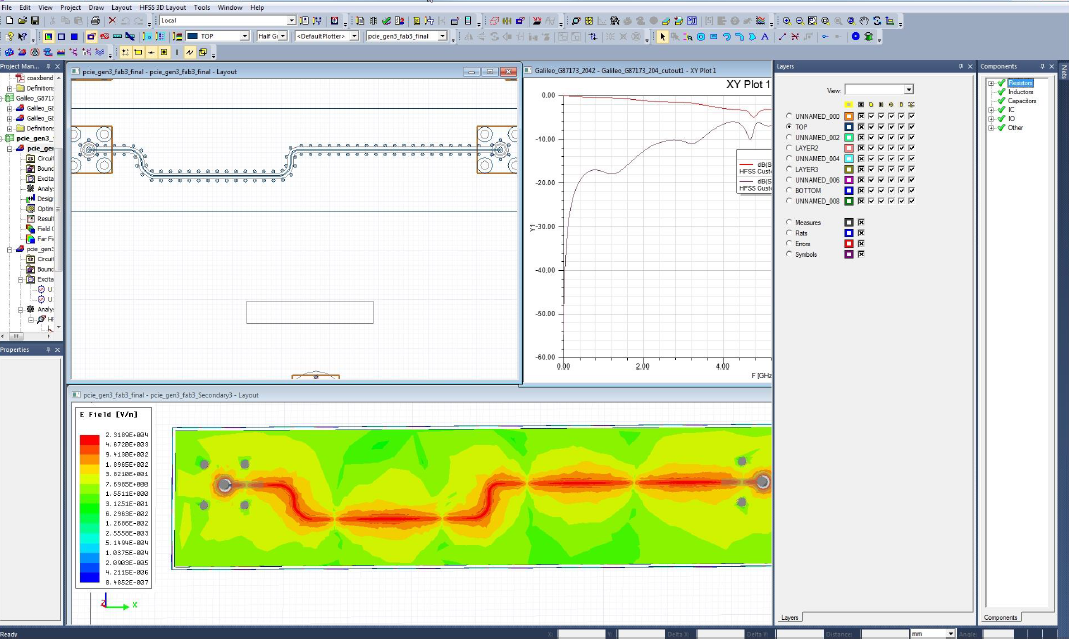Viewport: 1069px width, 639px height.
Task: Open a new project file icon
Action: point(8,21)
